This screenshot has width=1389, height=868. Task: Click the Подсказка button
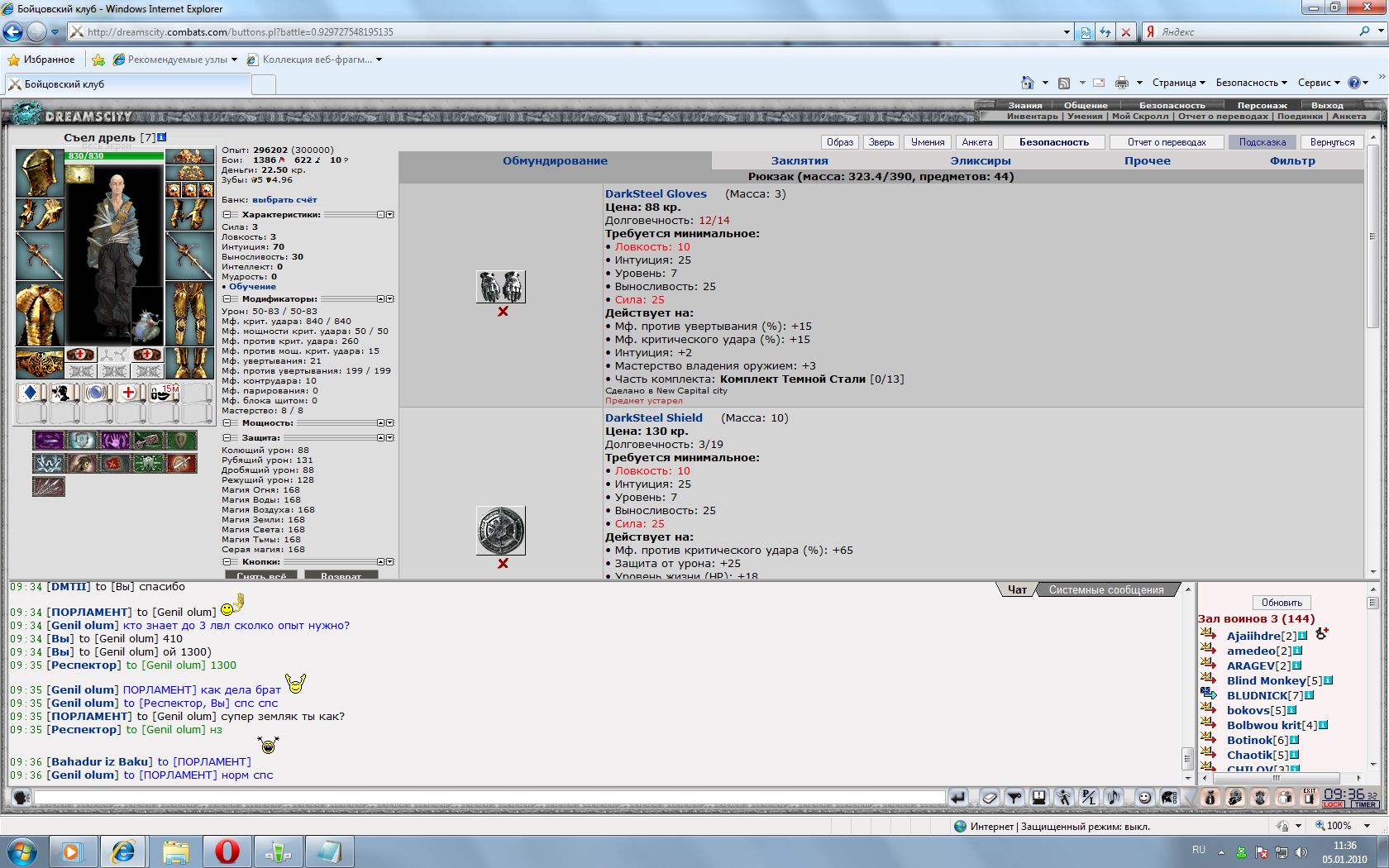[1263, 142]
